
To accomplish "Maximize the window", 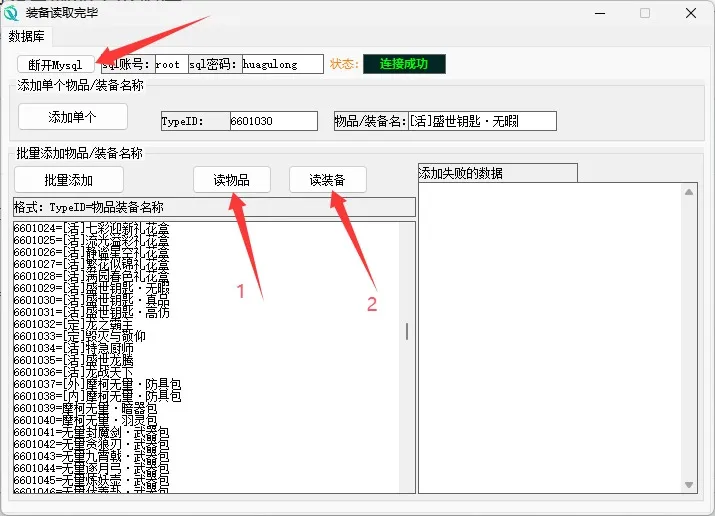I will [x=645, y=13].
